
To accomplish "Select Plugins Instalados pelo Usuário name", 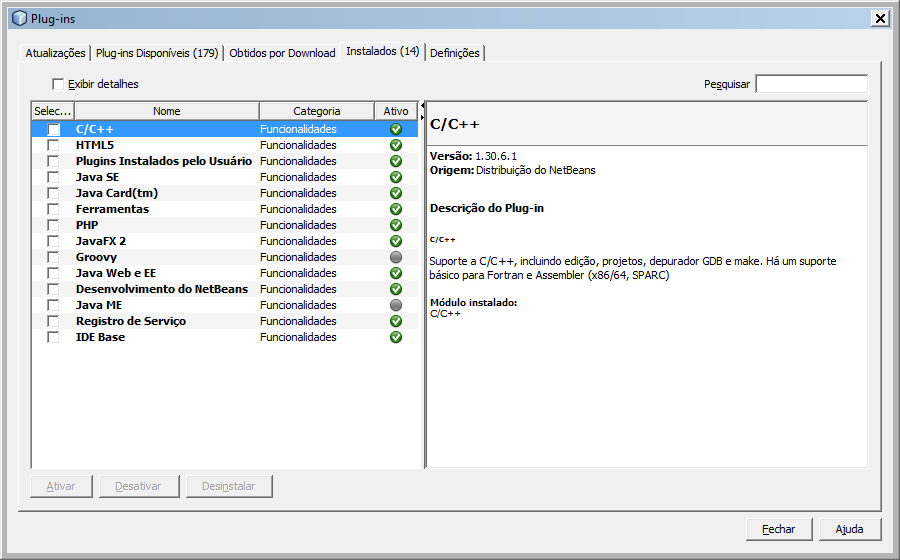I will click(164, 161).
